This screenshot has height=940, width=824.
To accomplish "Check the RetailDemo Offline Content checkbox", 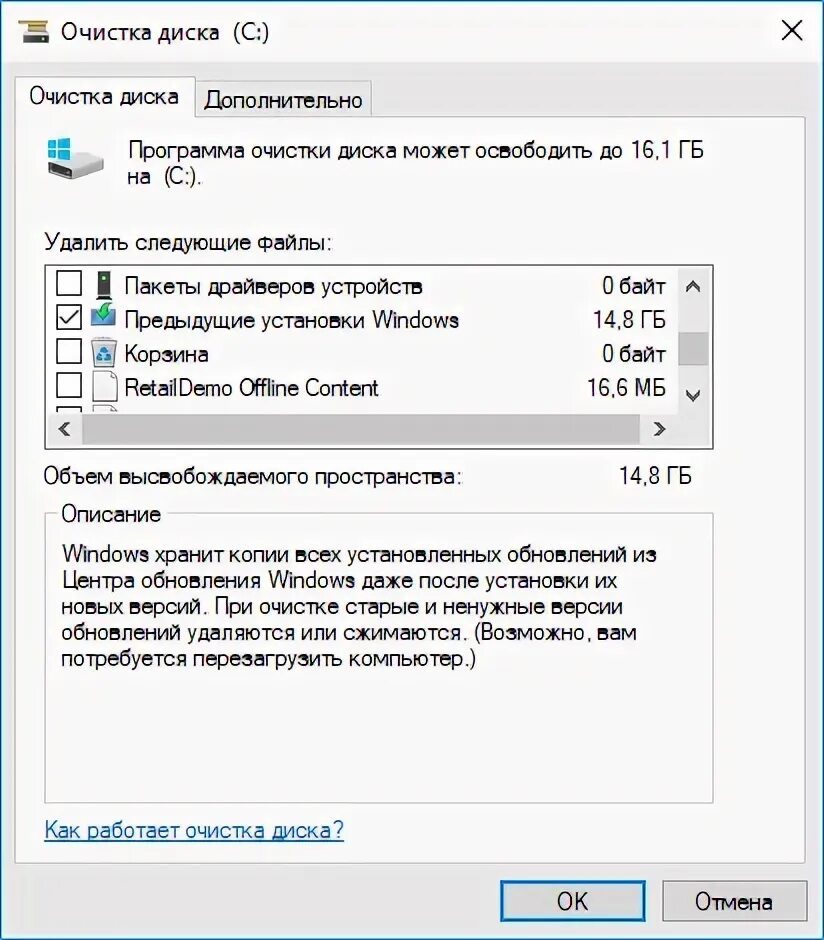I will click(69, 385).
